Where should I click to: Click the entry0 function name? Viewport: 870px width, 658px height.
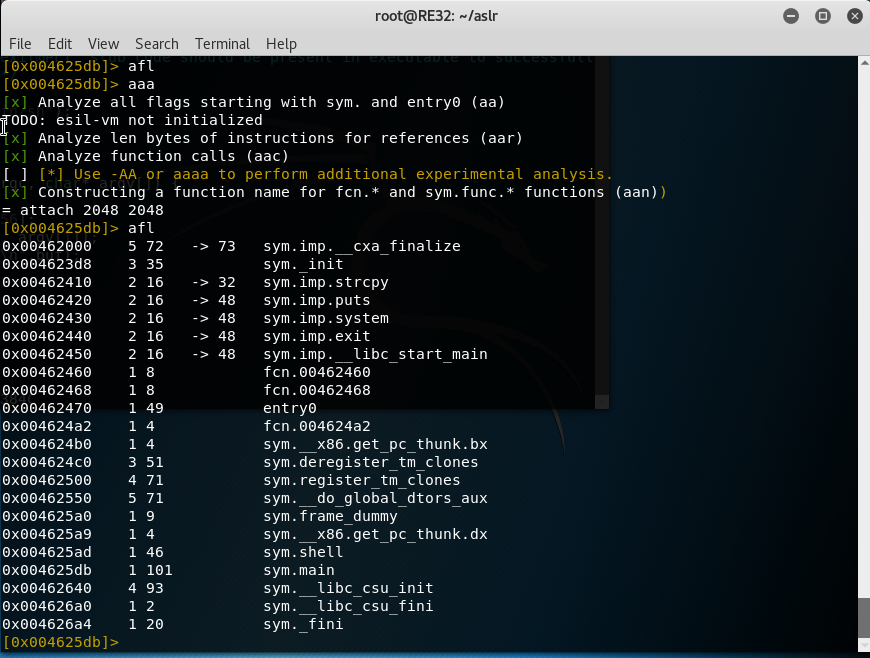pyautogui.click(x=290, y=408)
